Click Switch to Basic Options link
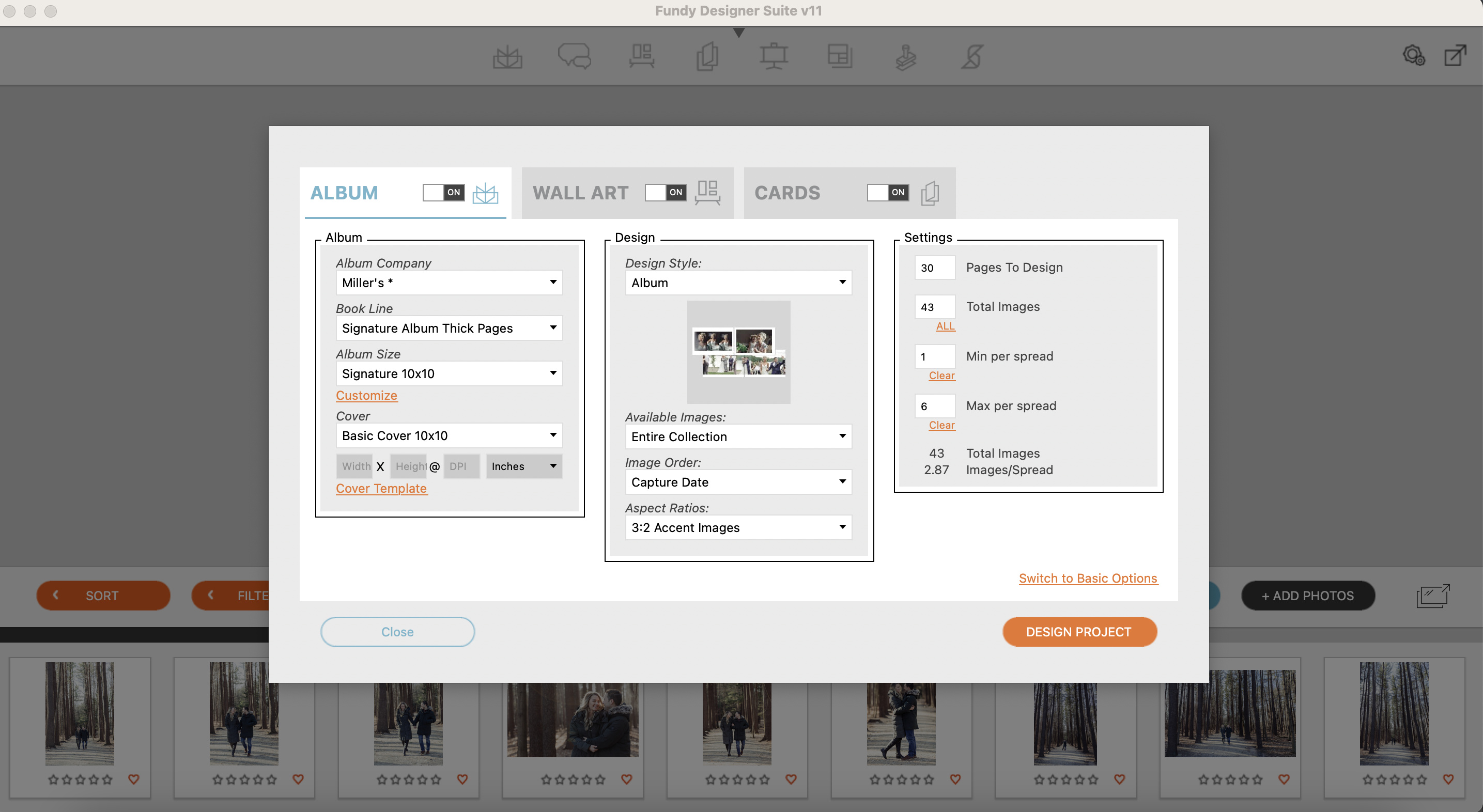This screenshot has width=1483, height=812. pyautogui.click(x=1088, y=579)
